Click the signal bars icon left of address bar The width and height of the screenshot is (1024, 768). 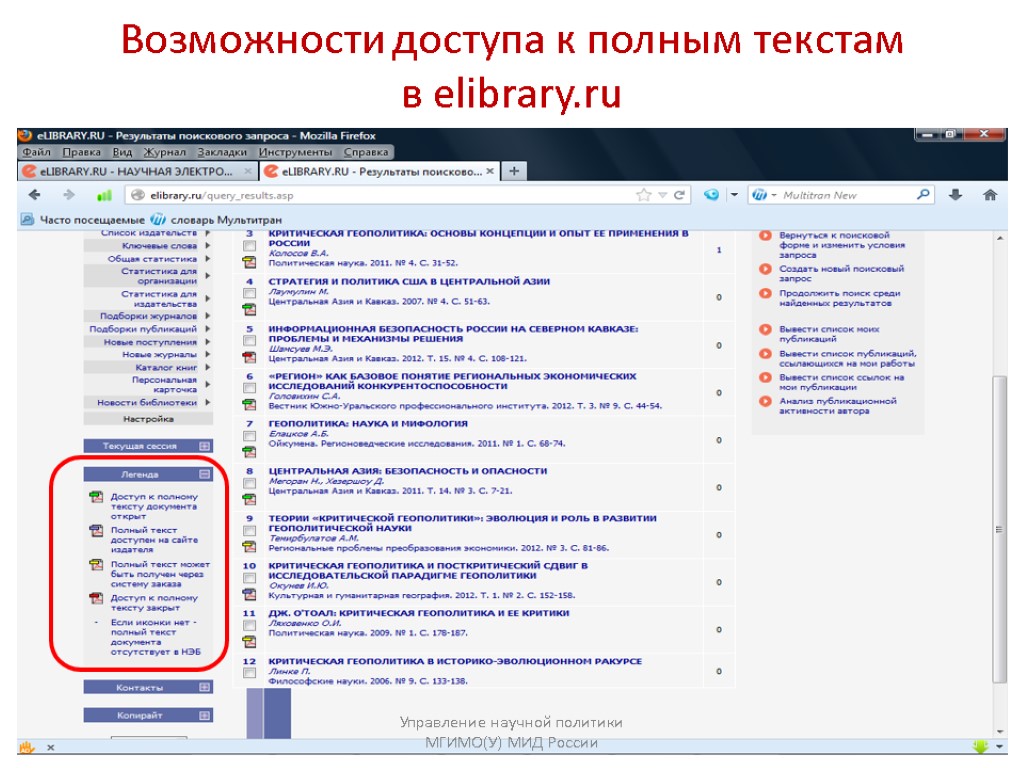point(104,195)
